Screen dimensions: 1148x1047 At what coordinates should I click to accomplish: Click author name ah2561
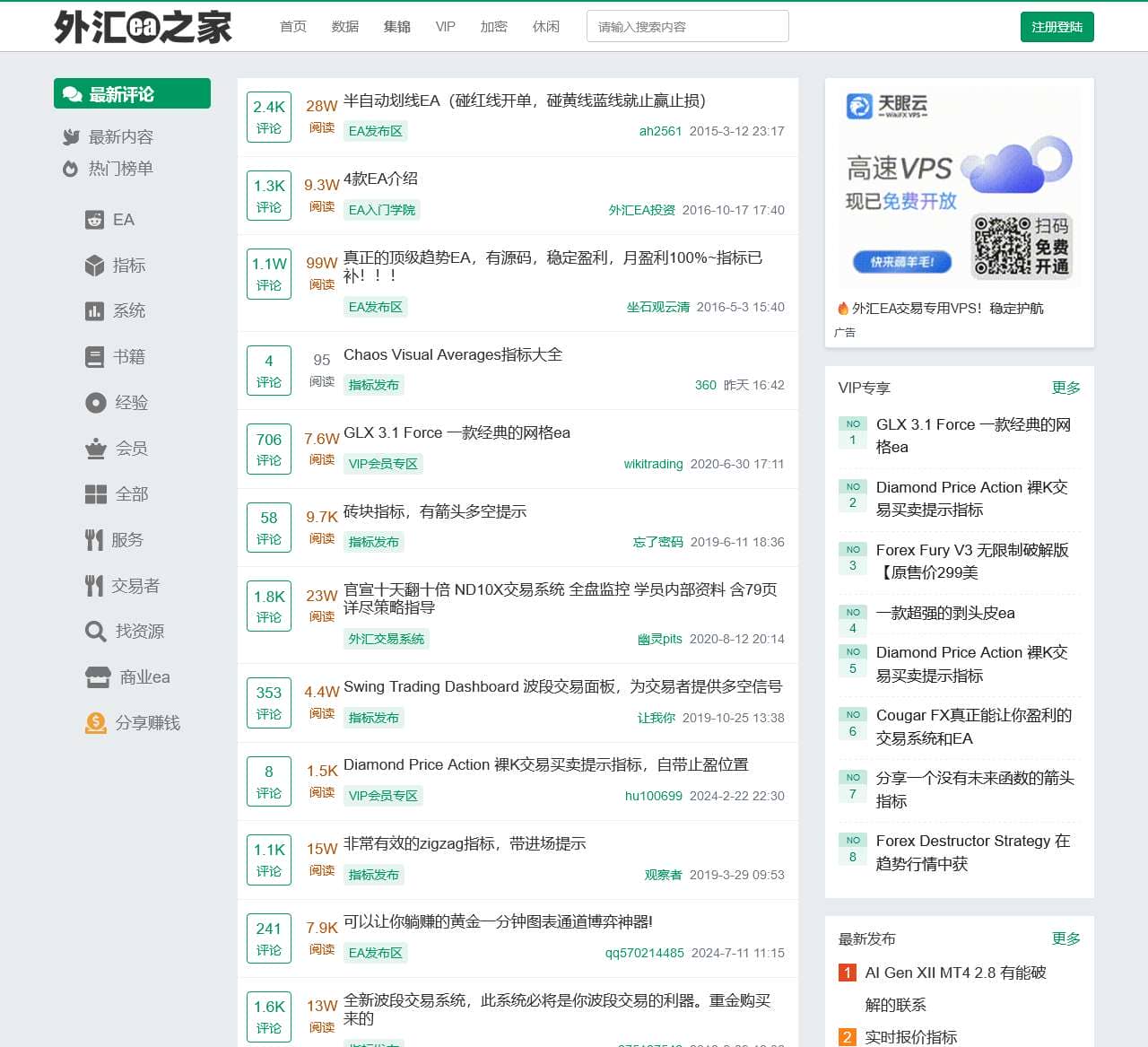[660, 131]
